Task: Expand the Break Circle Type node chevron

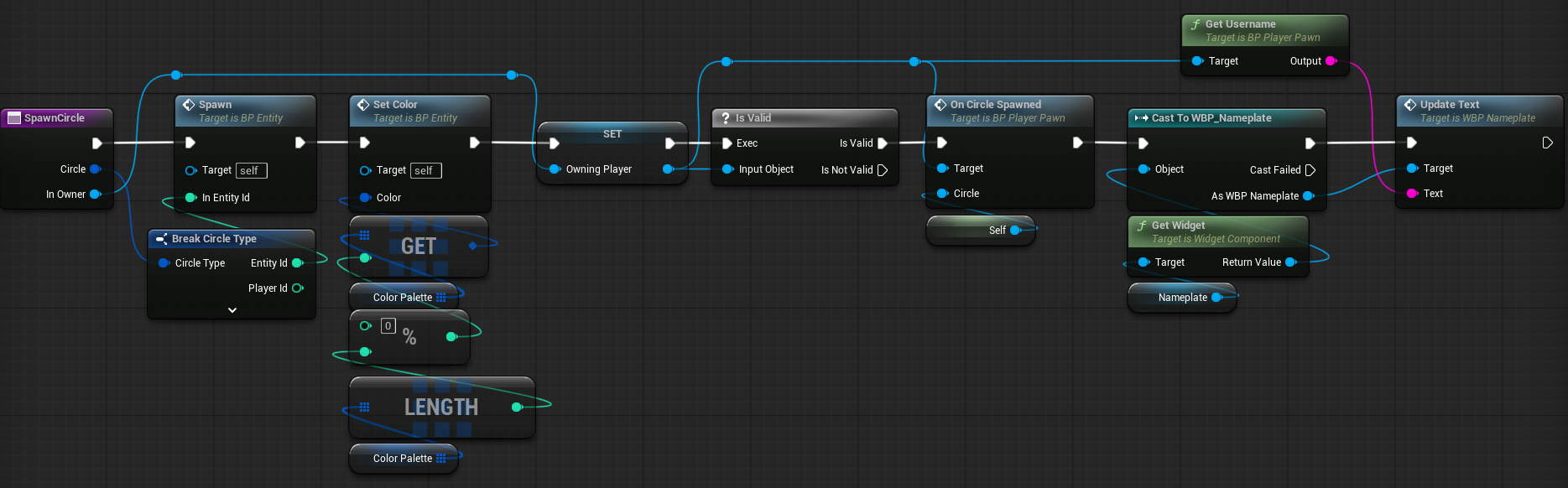Action: [232, 310]
